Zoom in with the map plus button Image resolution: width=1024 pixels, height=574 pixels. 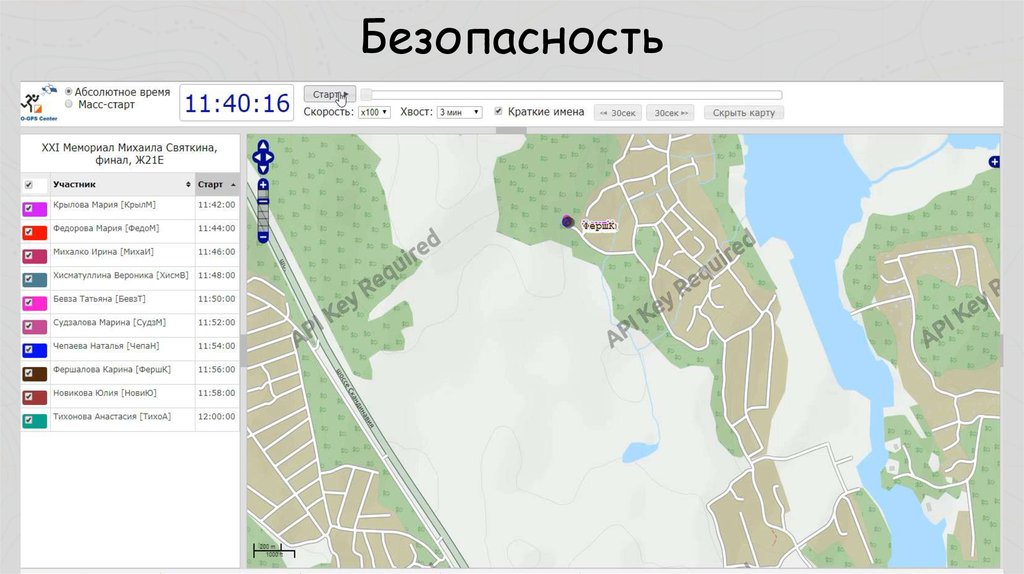tap(263, 185)
